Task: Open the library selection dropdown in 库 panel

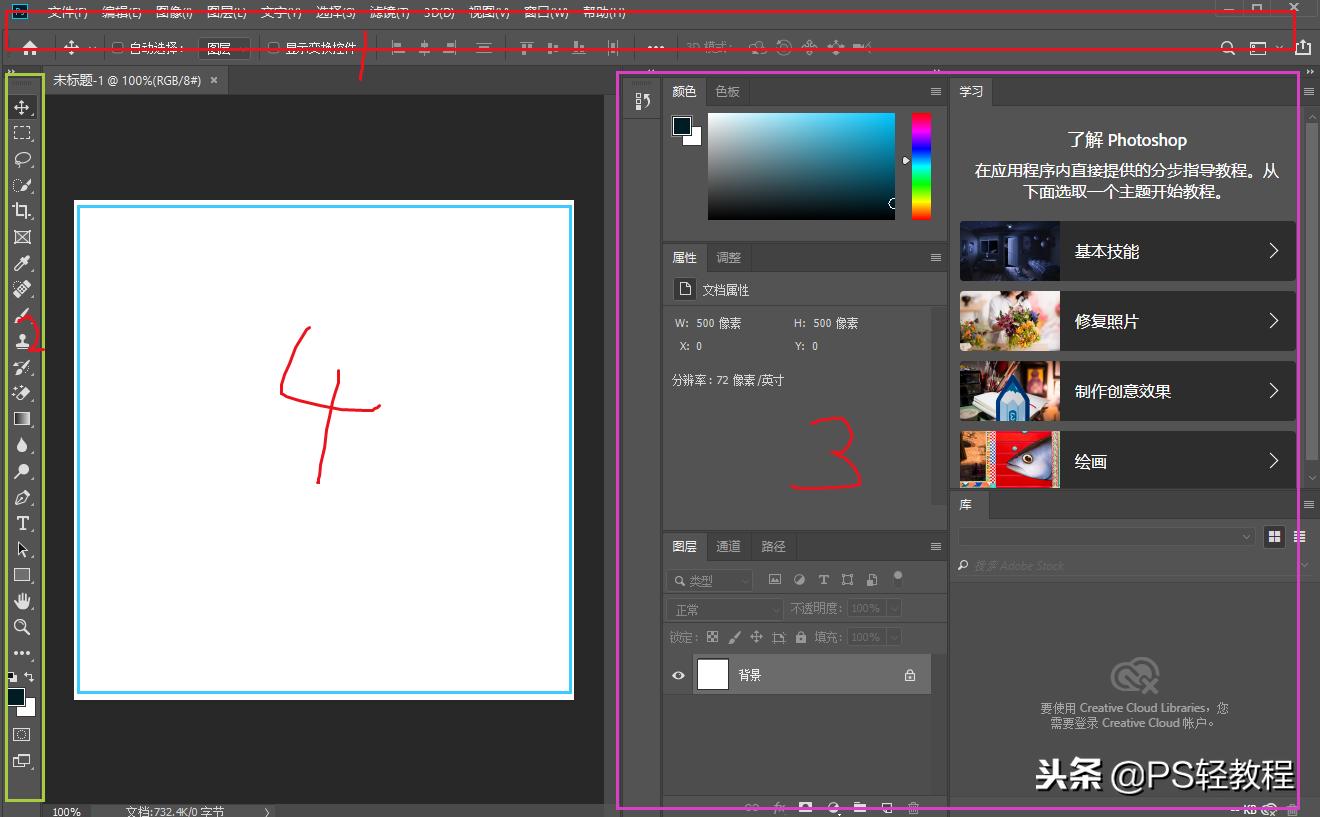Action: [1106, 537]
